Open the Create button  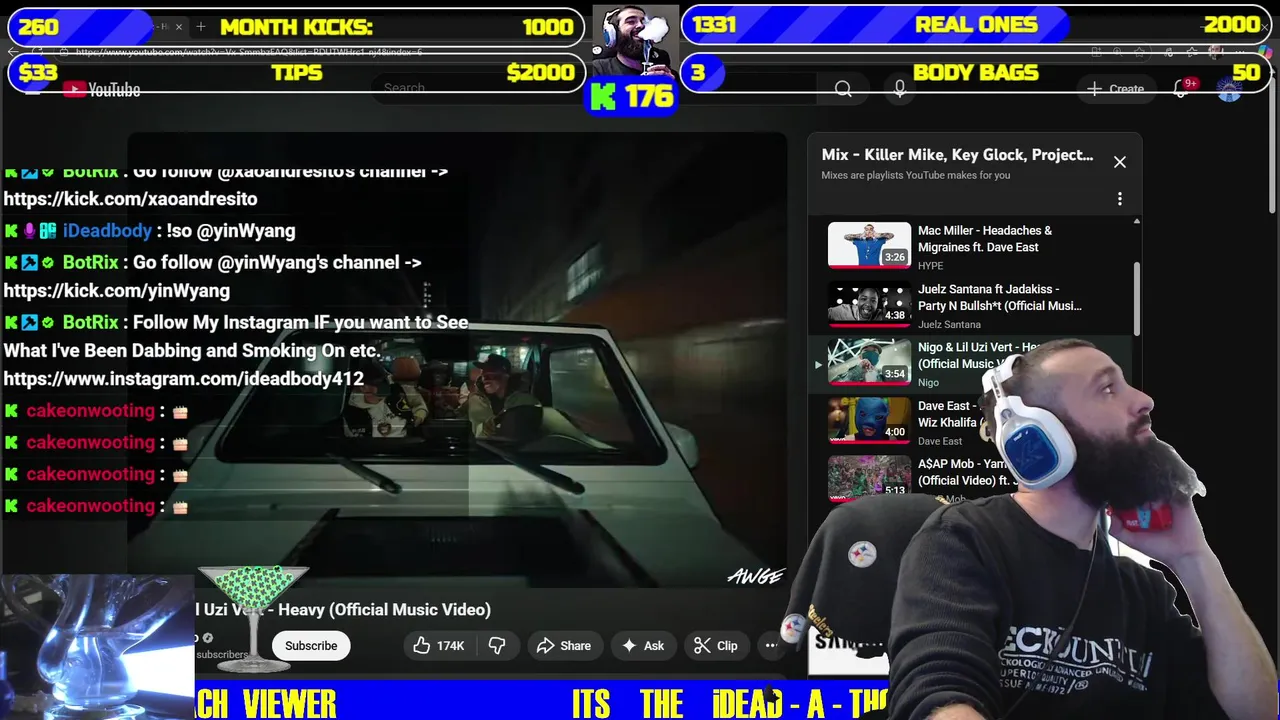[1116, 89]
